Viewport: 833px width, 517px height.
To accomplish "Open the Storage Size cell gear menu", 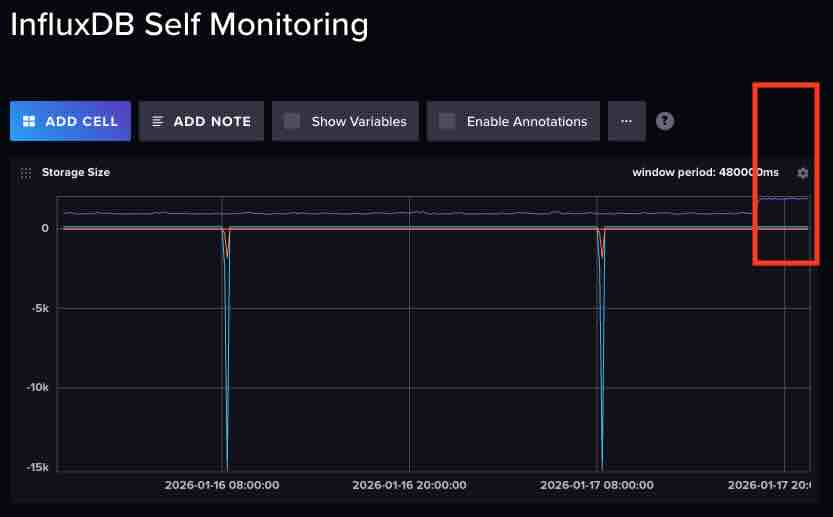I will tap(802, 173).
